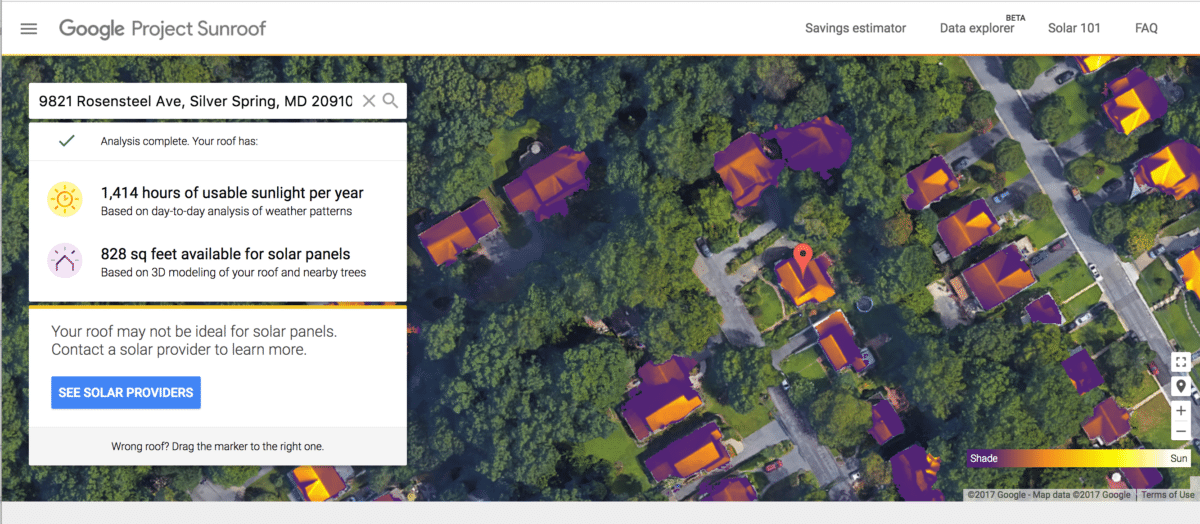Open the Savings estimator page
The width and height of the screenshot is (1200, 524).
point(855,28)
